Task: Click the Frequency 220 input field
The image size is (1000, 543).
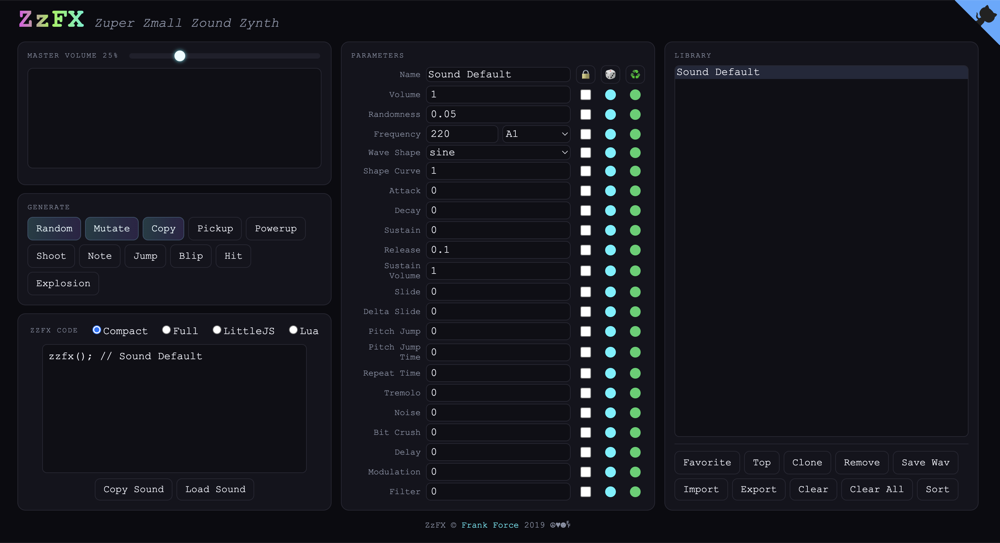Action: (462, 134)
